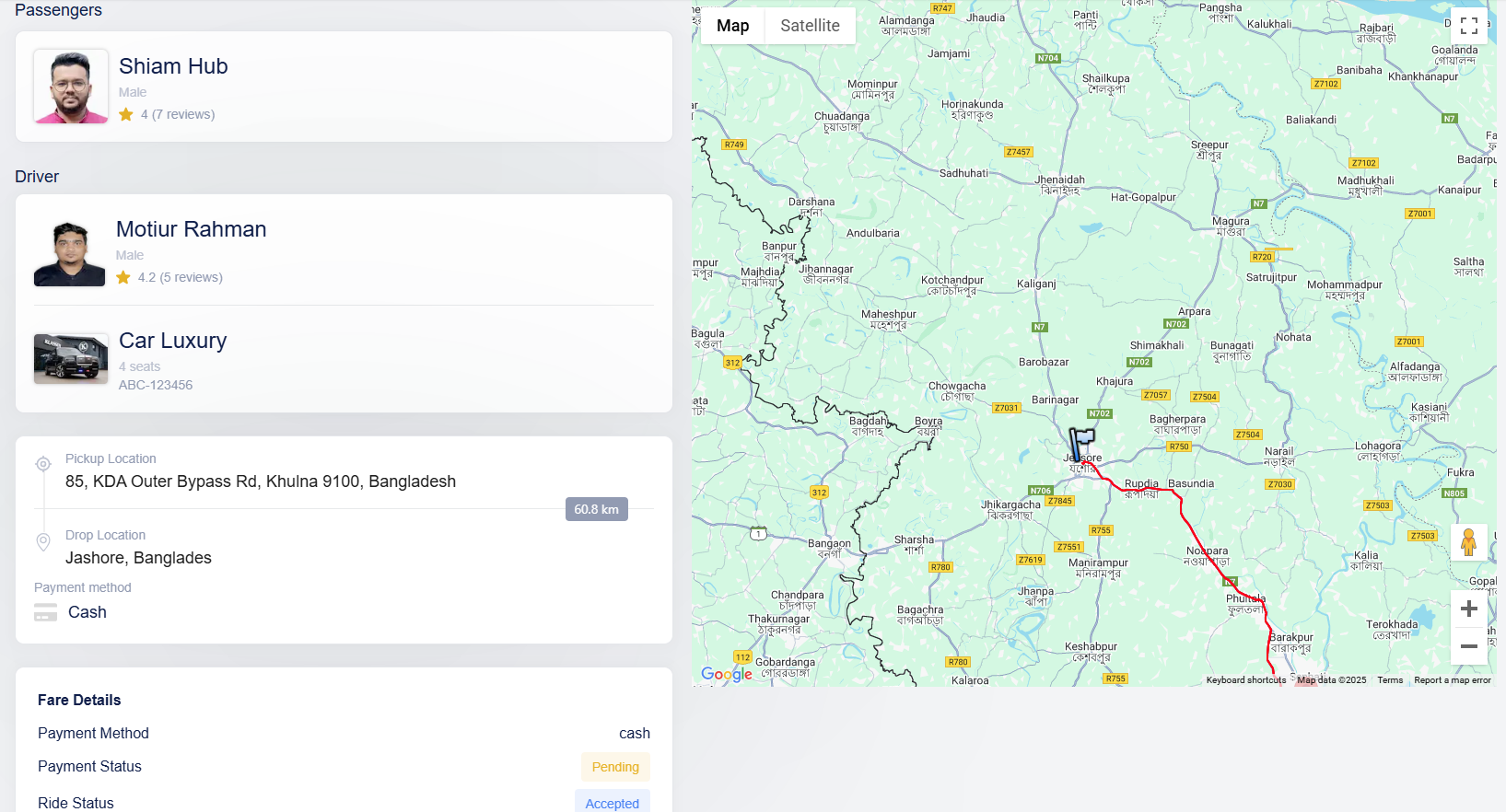Toggle fullscreen map view
The image size is (1506, 812).
coord(1469,26)
